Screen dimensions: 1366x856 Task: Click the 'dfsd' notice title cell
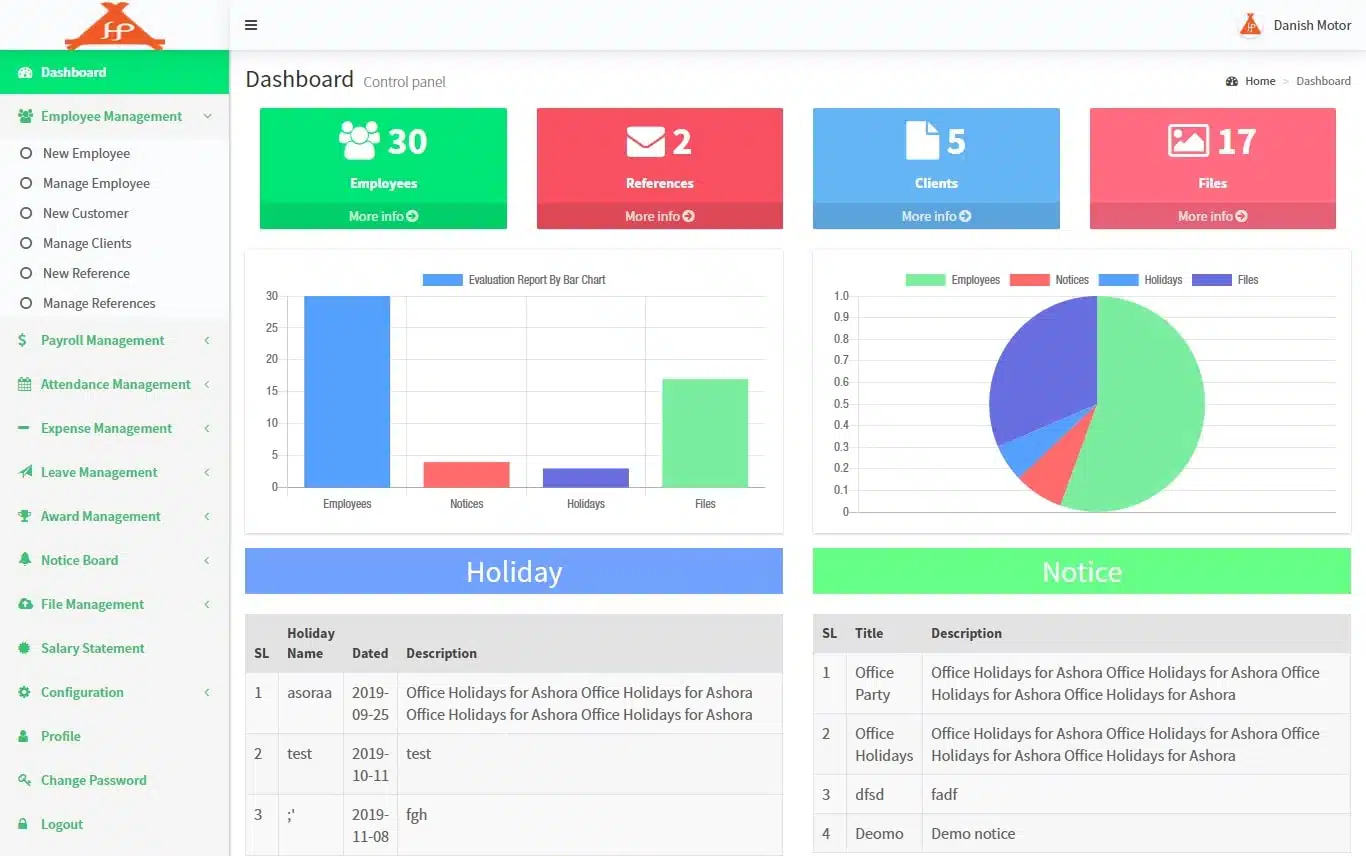(884, 794)
